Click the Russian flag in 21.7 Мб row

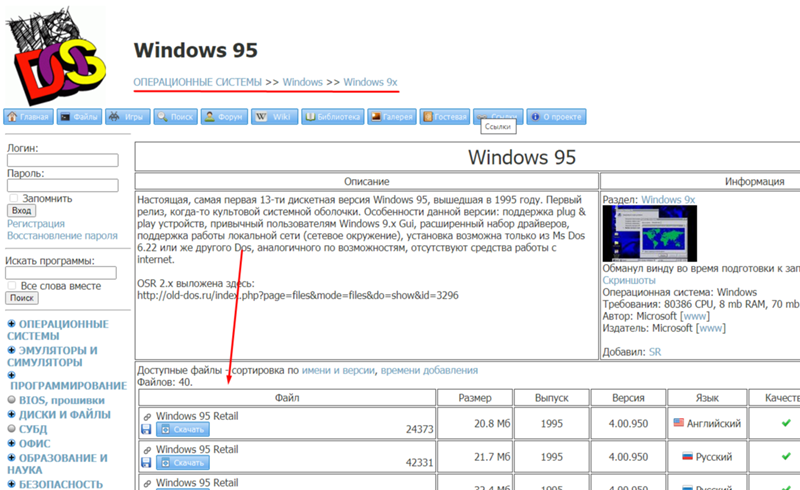coord(688,456)
